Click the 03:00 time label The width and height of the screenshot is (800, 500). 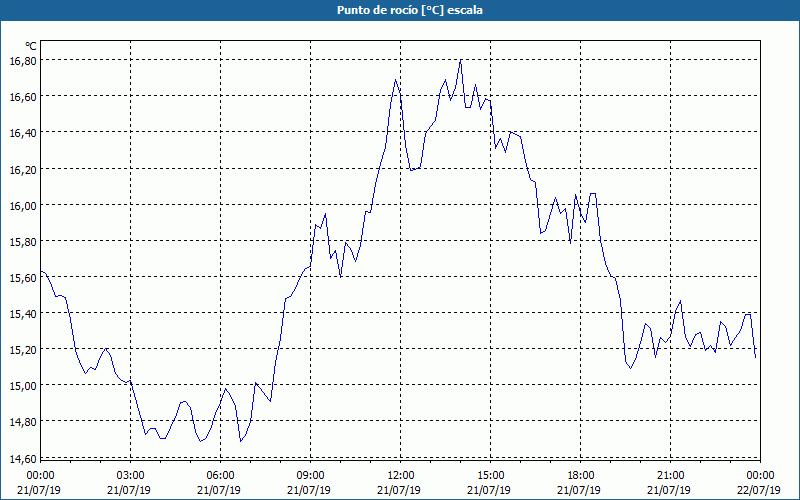(130, 476)
